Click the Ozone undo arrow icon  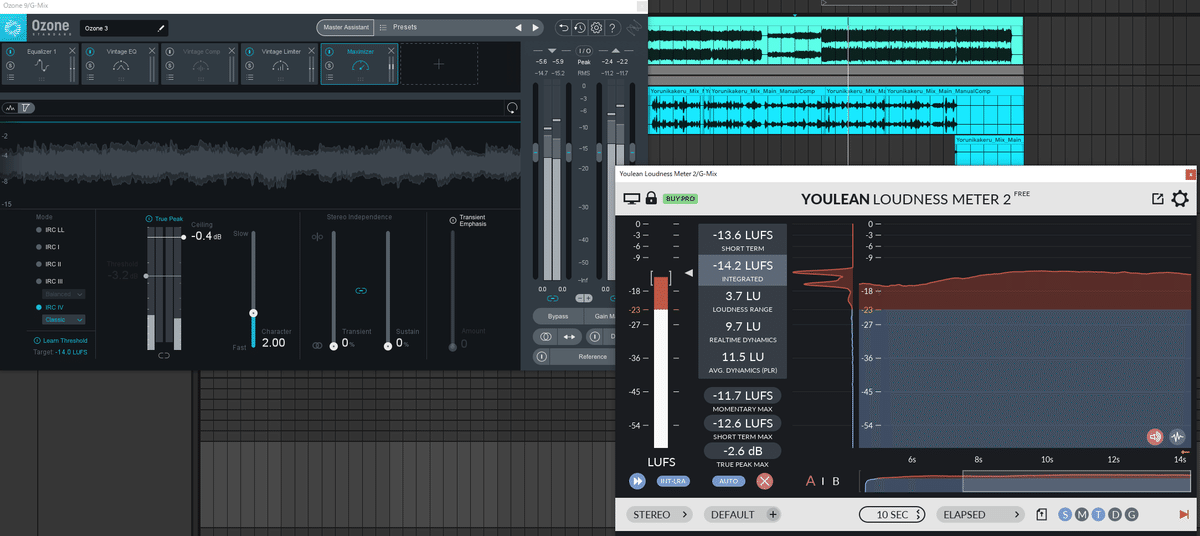click(x=564, y=28)
